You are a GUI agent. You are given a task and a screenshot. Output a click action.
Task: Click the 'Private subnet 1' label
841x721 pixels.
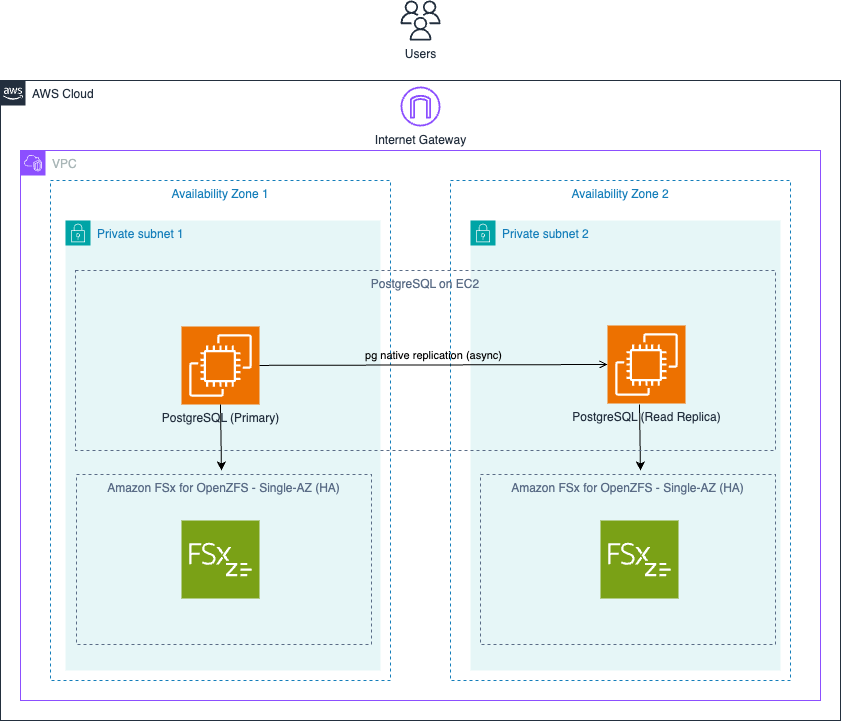tap(139, 234)
